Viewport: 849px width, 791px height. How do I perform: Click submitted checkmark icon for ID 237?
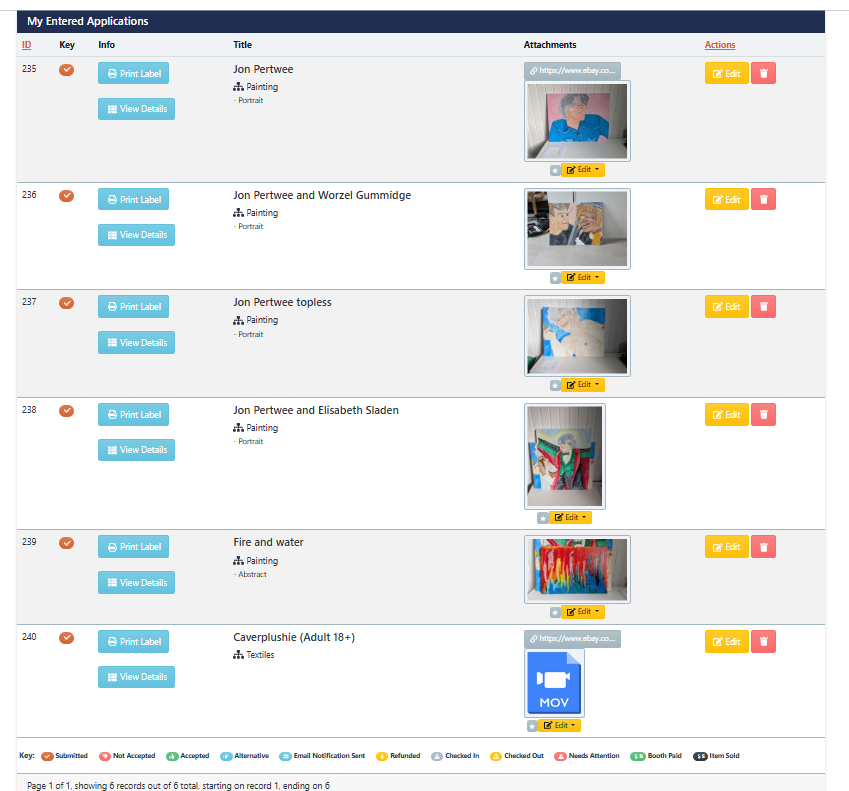coord(67,303)
